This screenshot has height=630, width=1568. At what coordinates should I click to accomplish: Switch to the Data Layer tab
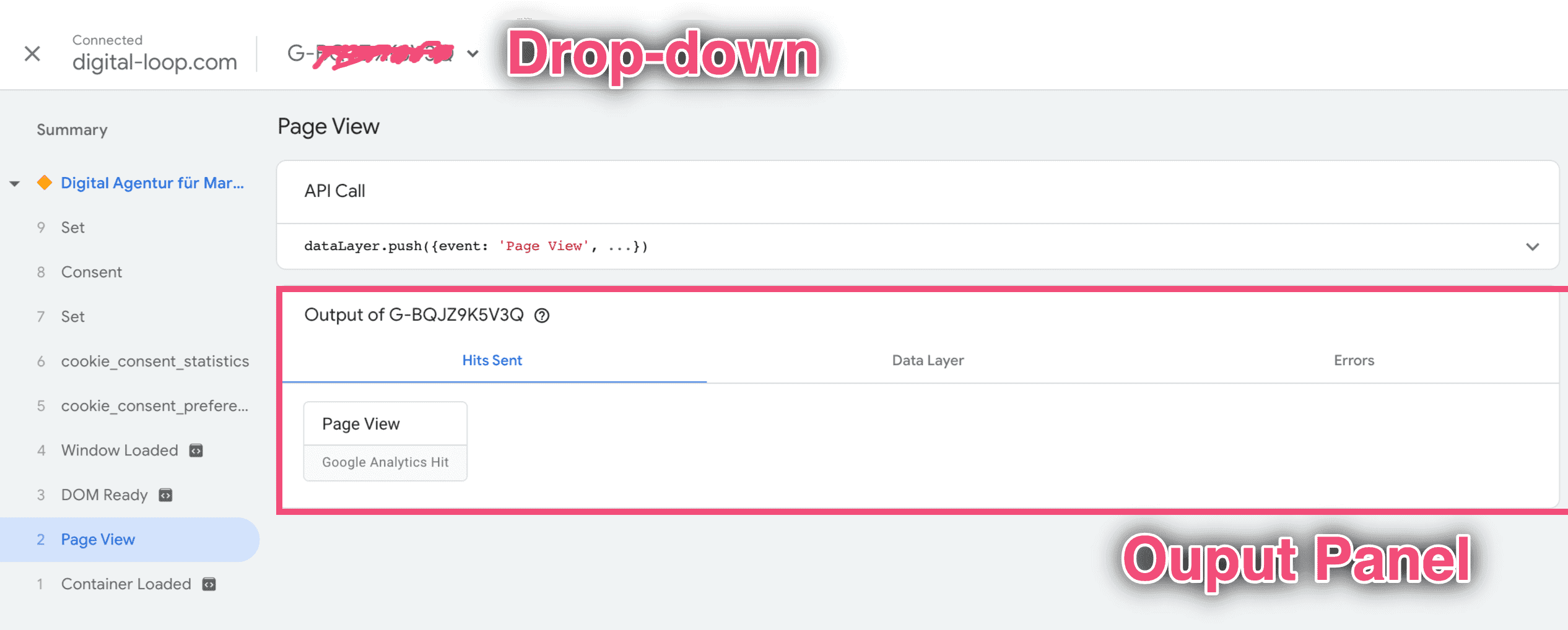pos(928,360)
